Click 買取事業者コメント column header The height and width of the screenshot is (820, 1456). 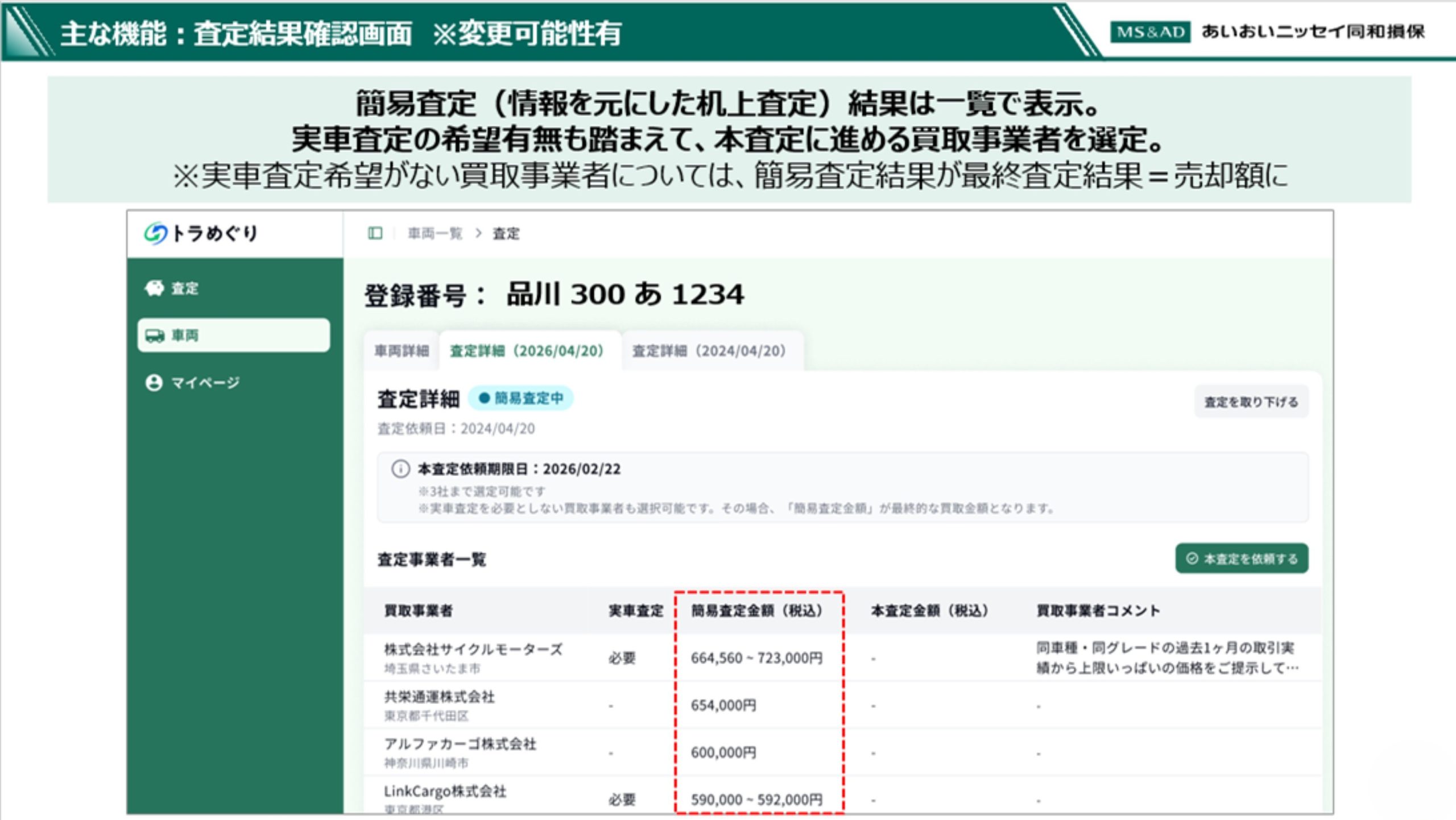[x=1098, y=611]
